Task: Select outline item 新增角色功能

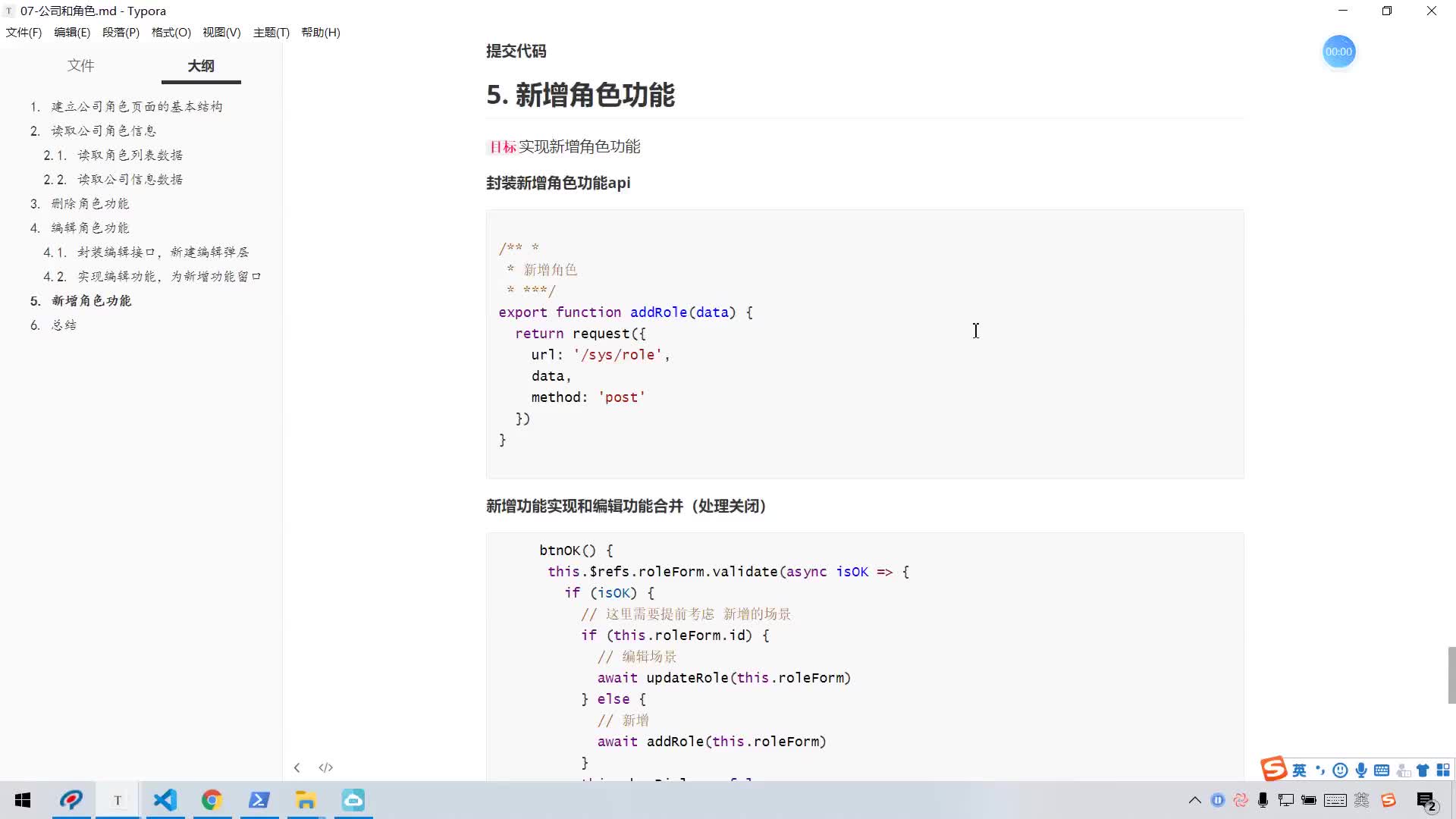Action: tap(91, 300)
